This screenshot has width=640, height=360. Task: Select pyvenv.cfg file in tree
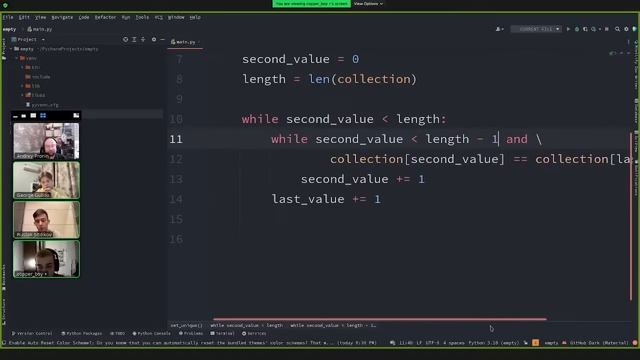(42, 105)
